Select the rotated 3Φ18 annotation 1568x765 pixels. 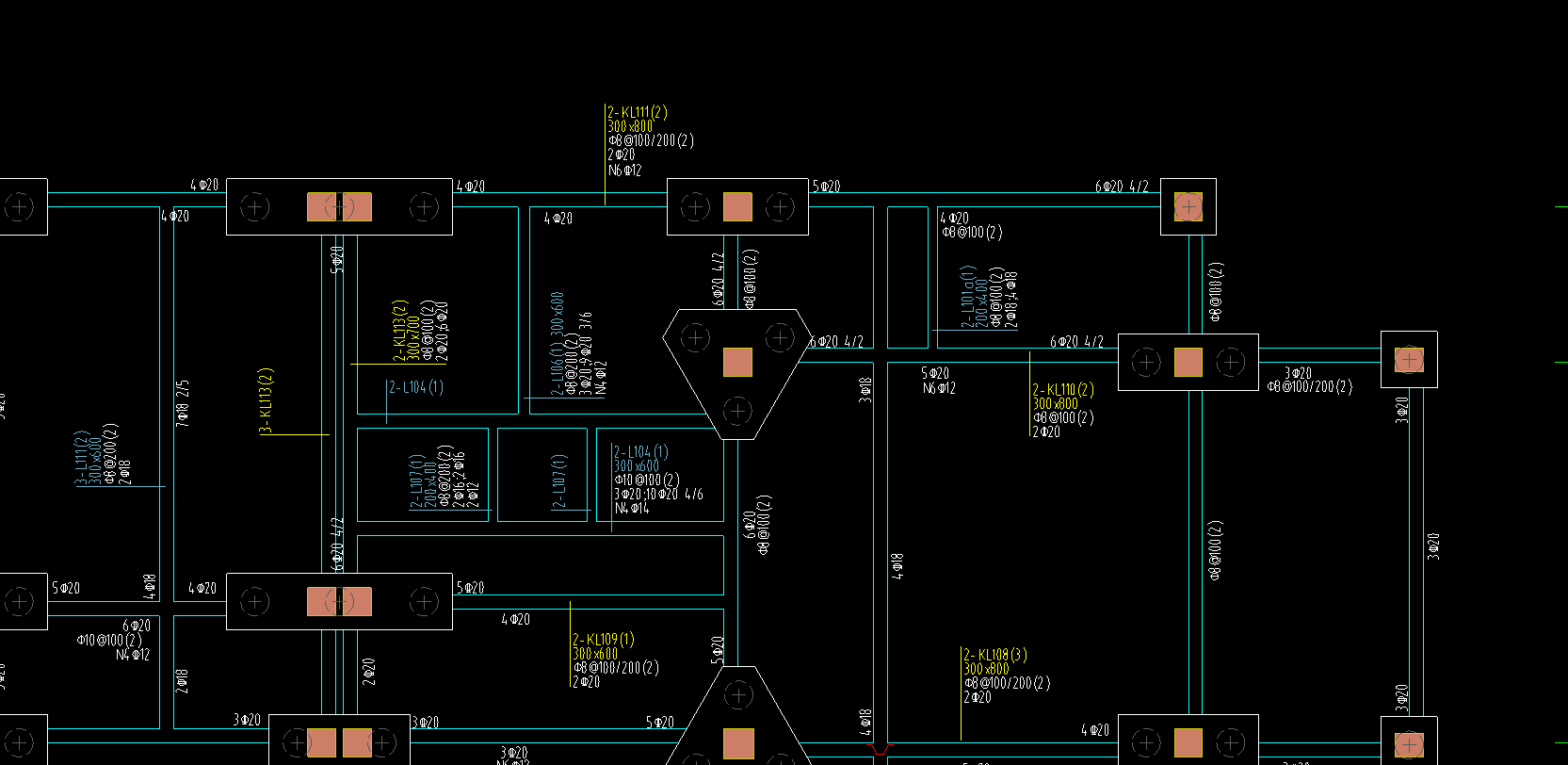pos(865,390)
